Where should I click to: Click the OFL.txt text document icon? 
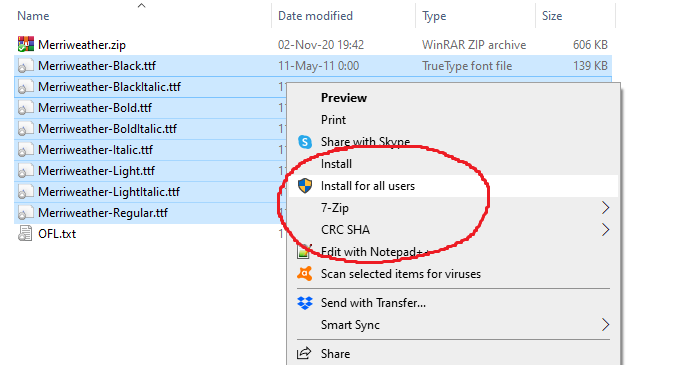click(25, 234)
